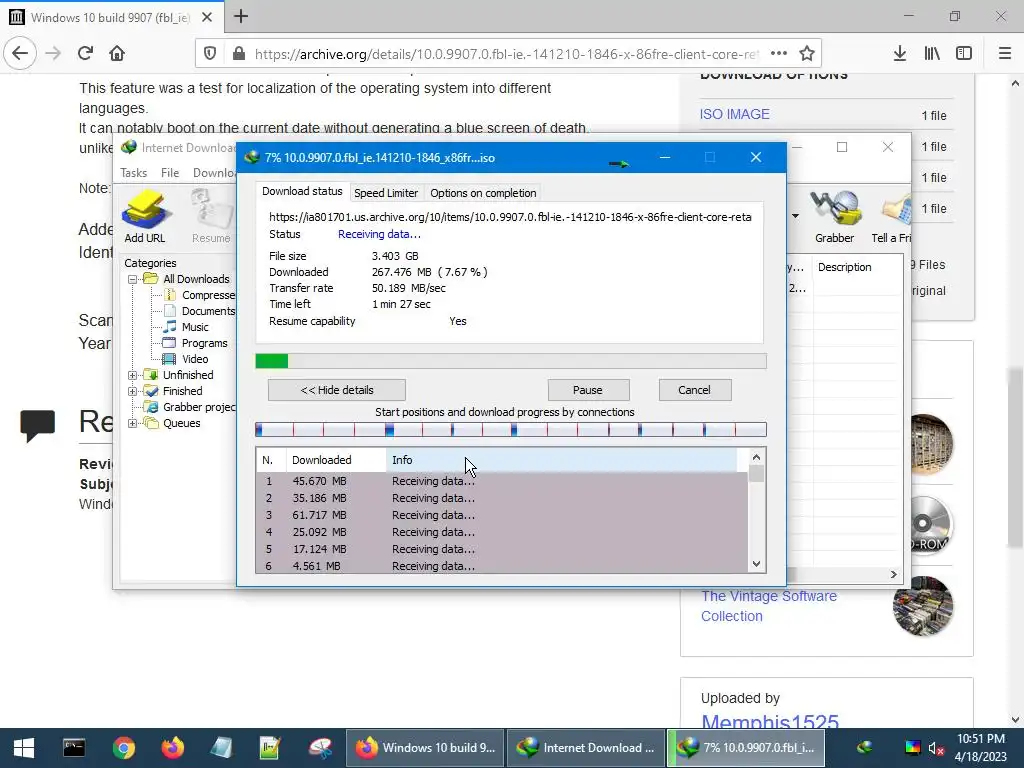Collapse the All Downloads tree node
Screen dimensions: 1024x768
[x=132, y=279]
